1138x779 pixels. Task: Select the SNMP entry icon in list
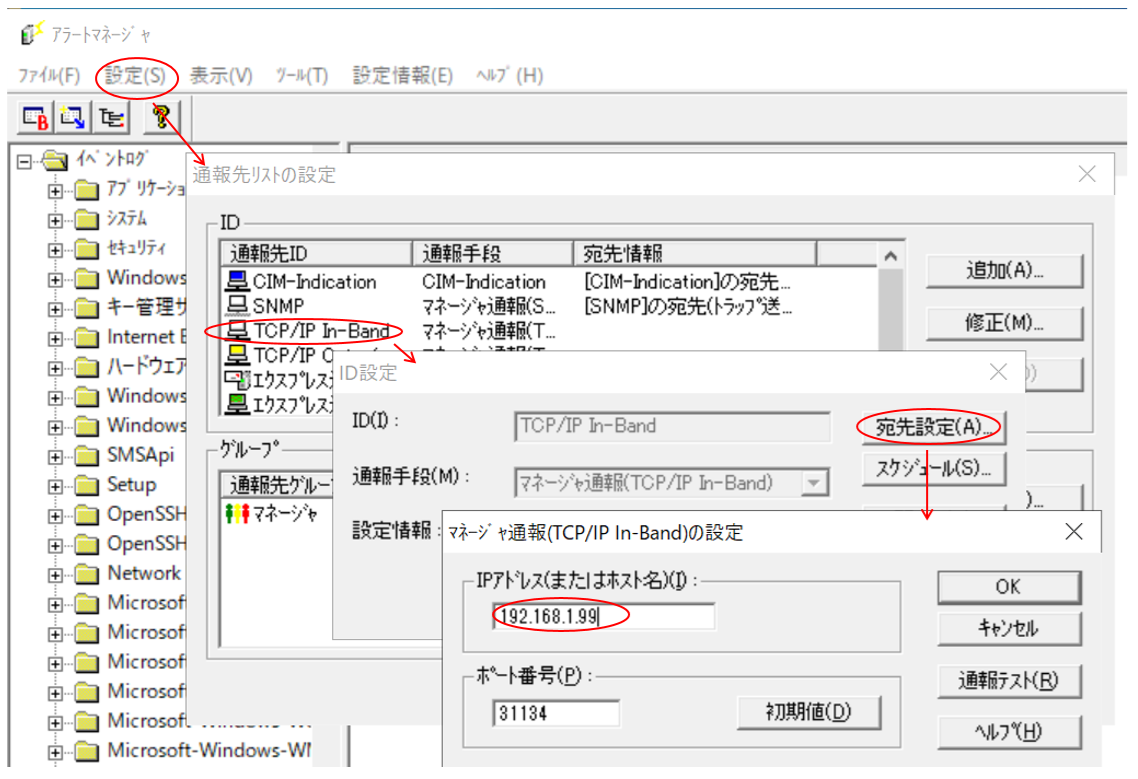(238, 305)
